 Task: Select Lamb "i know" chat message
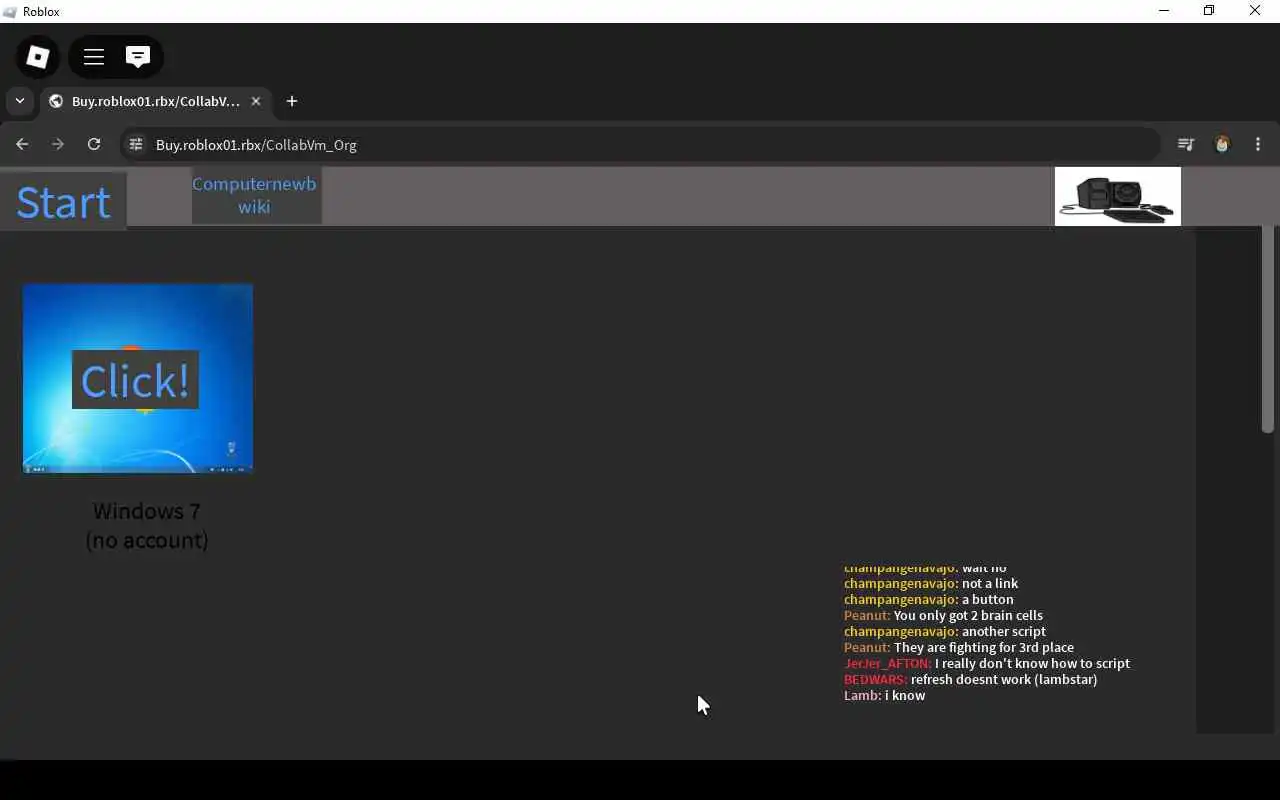(x=884, y=695)
